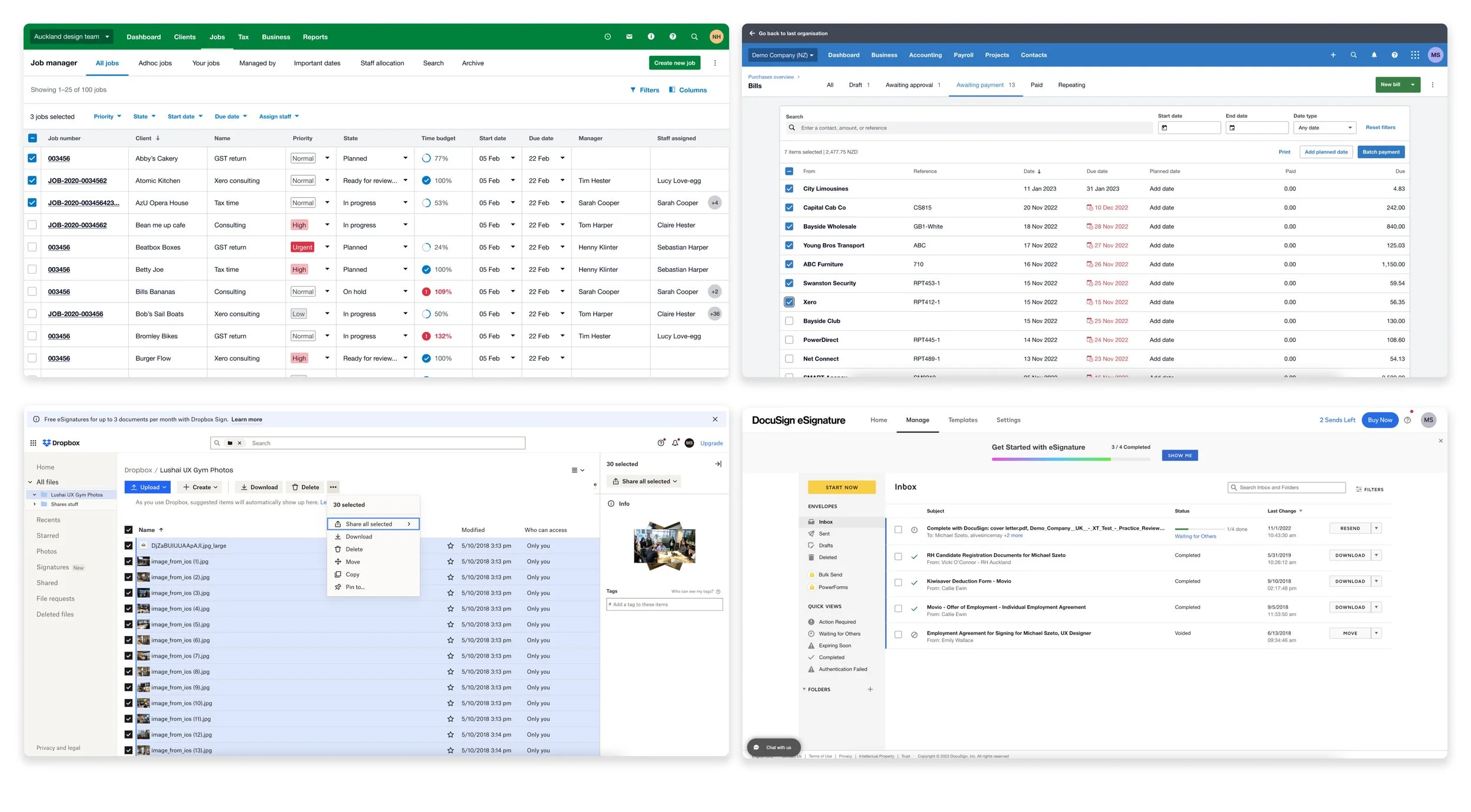Expand the Any date type dropdown
Screen dimensions: 1471x812
pyautogui.click(x=1324, y=128)
